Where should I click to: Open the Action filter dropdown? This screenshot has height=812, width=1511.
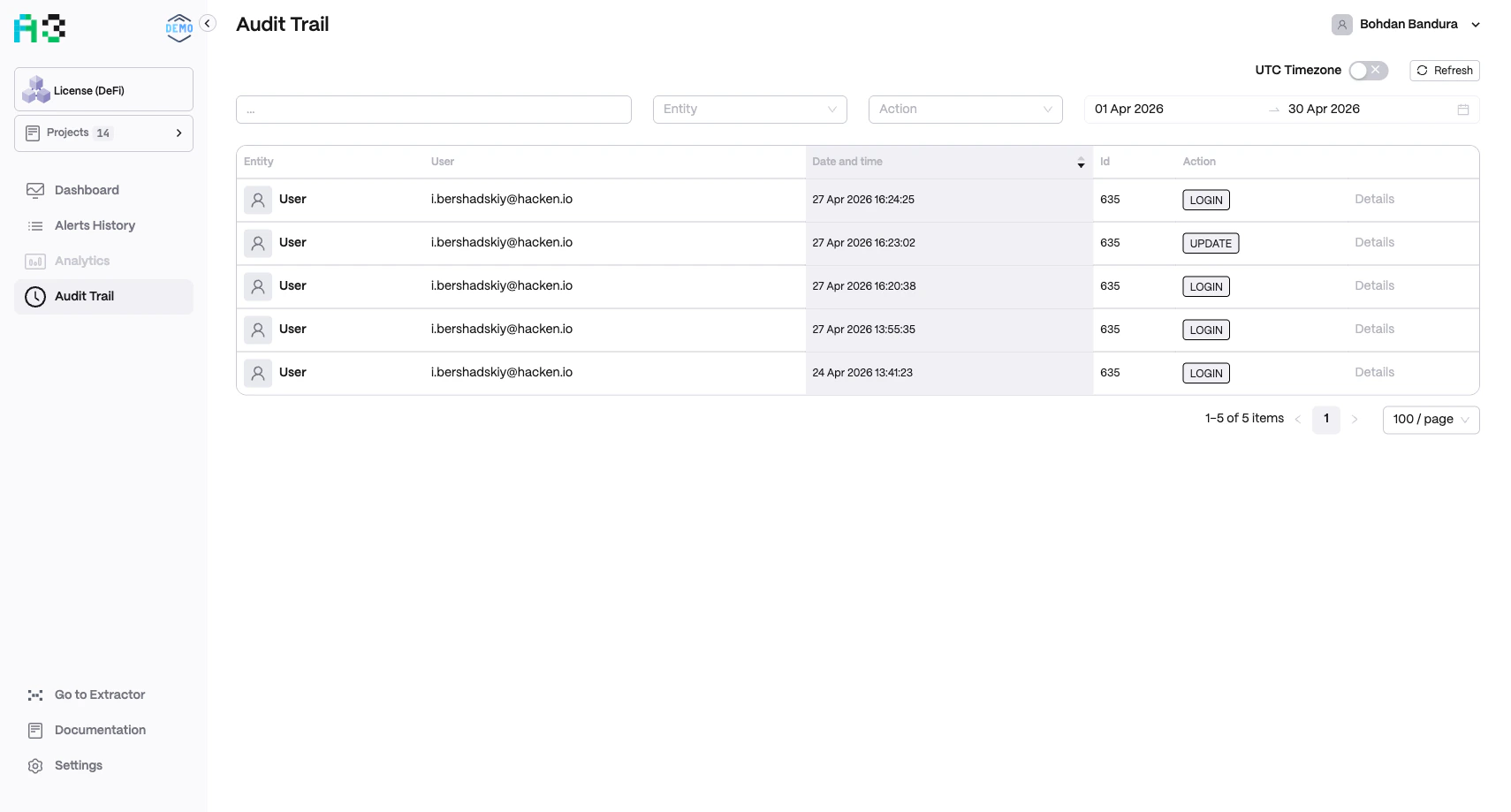pyautogui.click(x=966, y=110)
